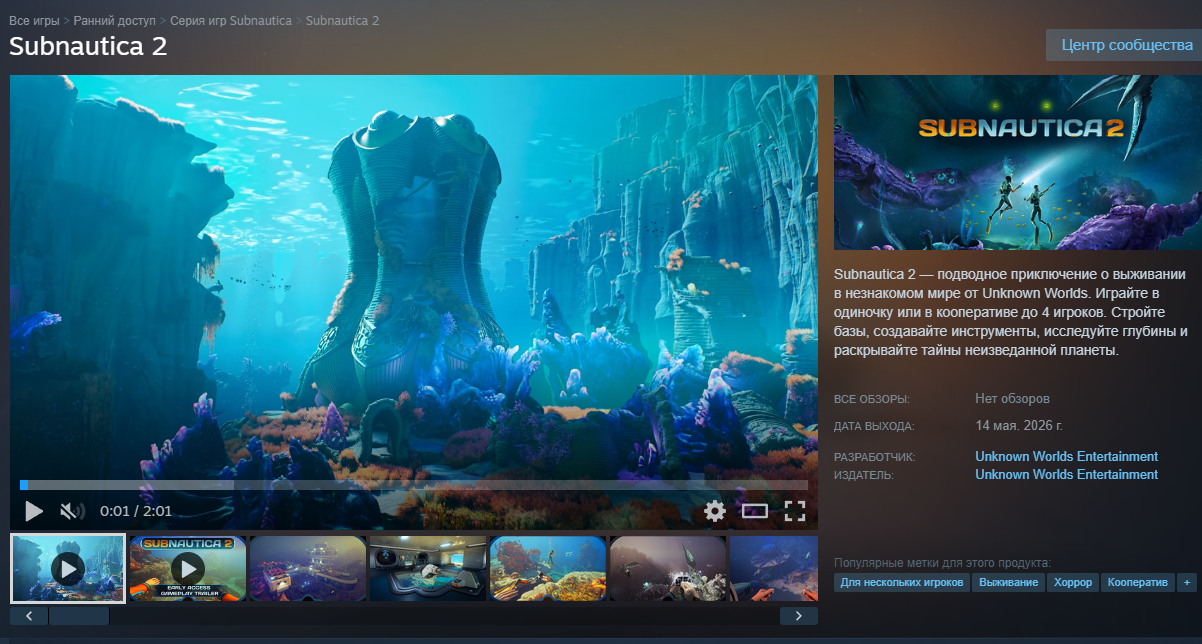Click the Subnautica 2 header capsule image
This screenshot has height=644, width=1202.
pos(1018,163)
